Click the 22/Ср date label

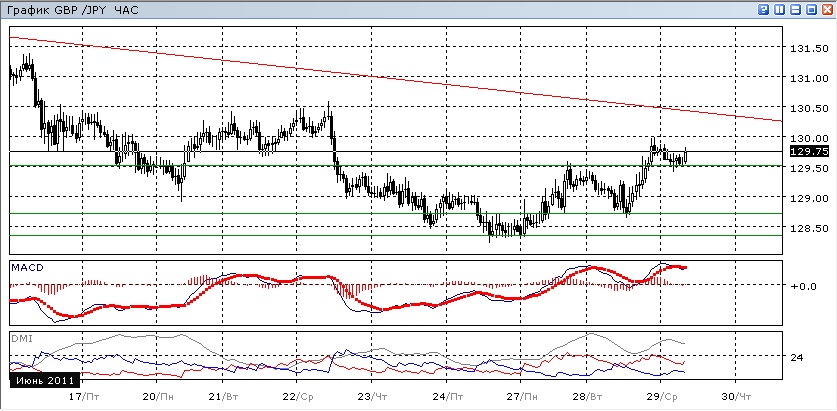(298, 397)
